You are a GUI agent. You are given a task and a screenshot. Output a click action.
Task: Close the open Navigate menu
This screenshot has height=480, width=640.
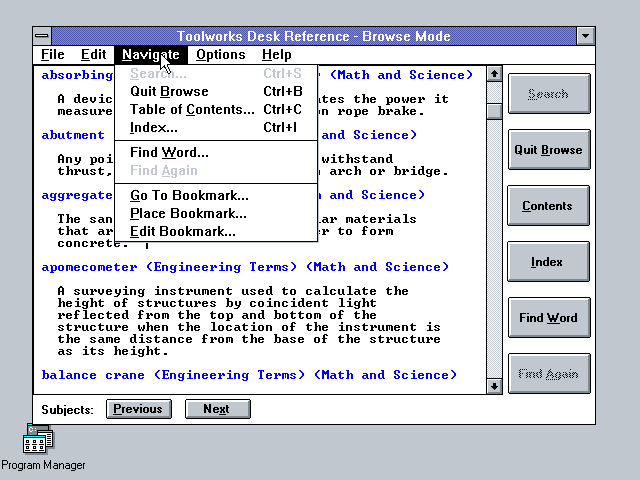pyautogui.click(x=151, y=54)
